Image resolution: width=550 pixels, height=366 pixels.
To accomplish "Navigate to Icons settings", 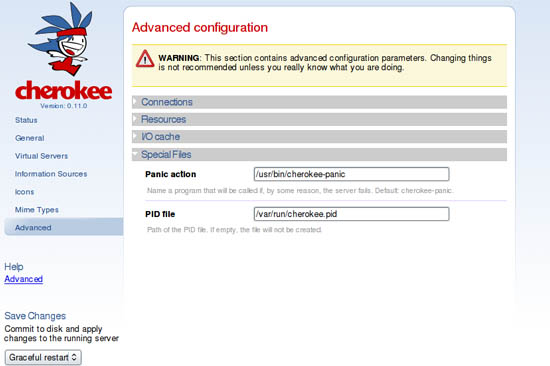I will coord(25,192).
